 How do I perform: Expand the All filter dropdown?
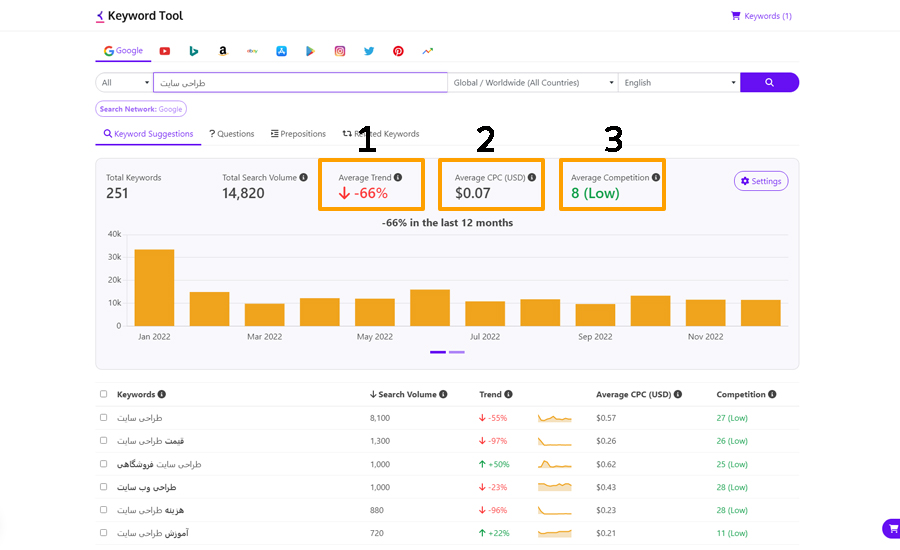125,82
